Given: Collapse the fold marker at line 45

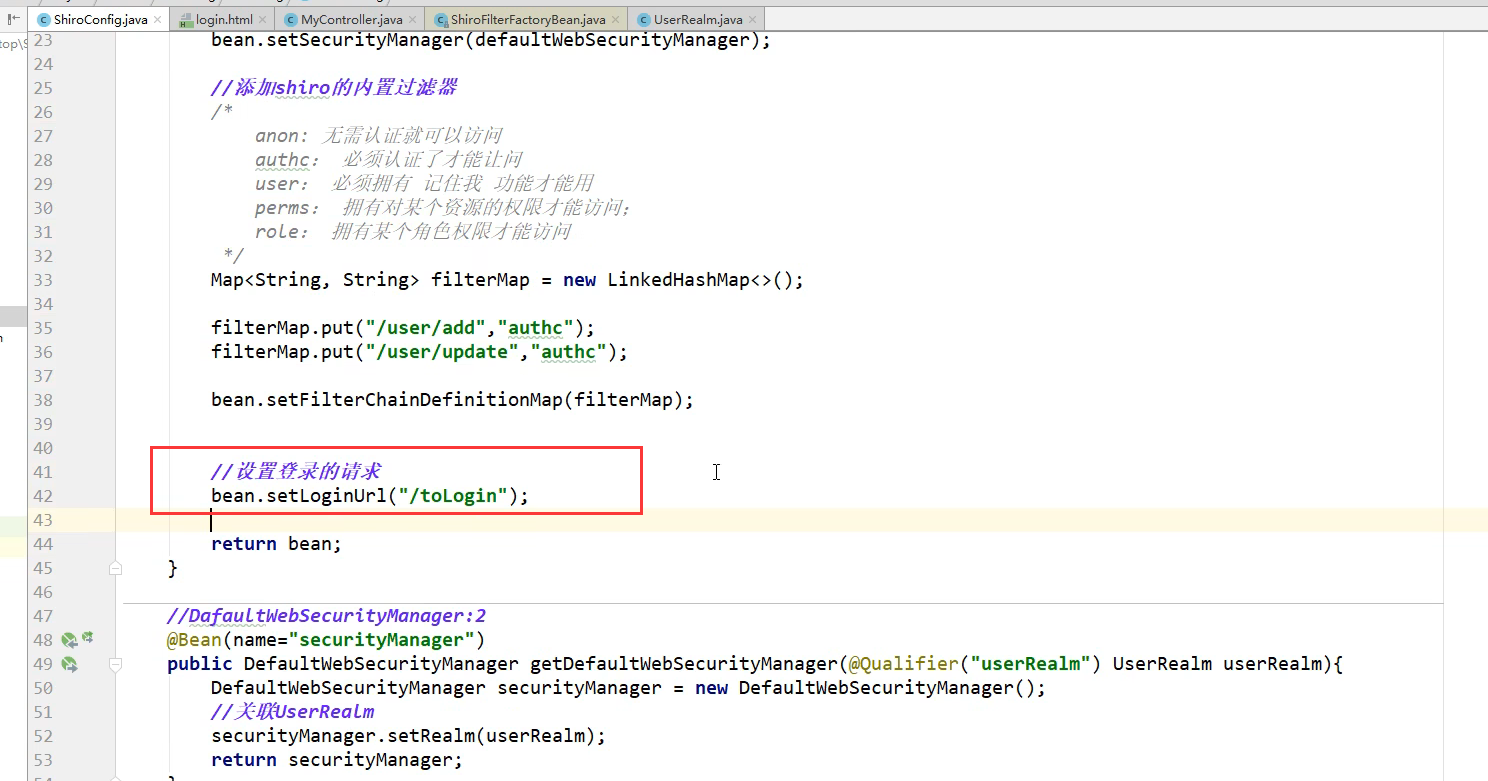Looking at the screenshot, I should 115,568.
